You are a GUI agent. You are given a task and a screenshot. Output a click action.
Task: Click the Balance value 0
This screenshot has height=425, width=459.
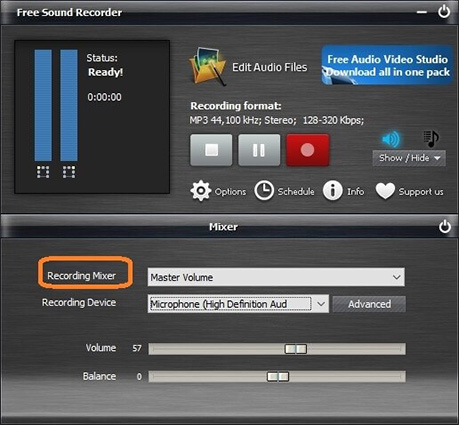pos(139,377)
